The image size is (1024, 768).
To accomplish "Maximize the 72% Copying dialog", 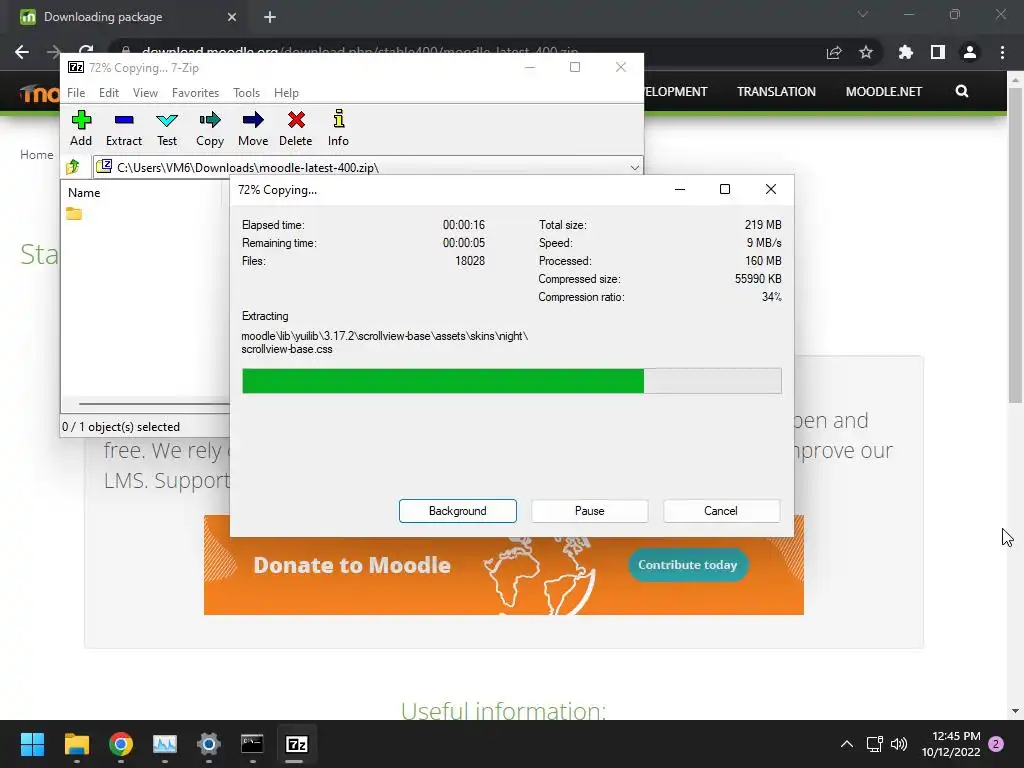I will (725, 189).
